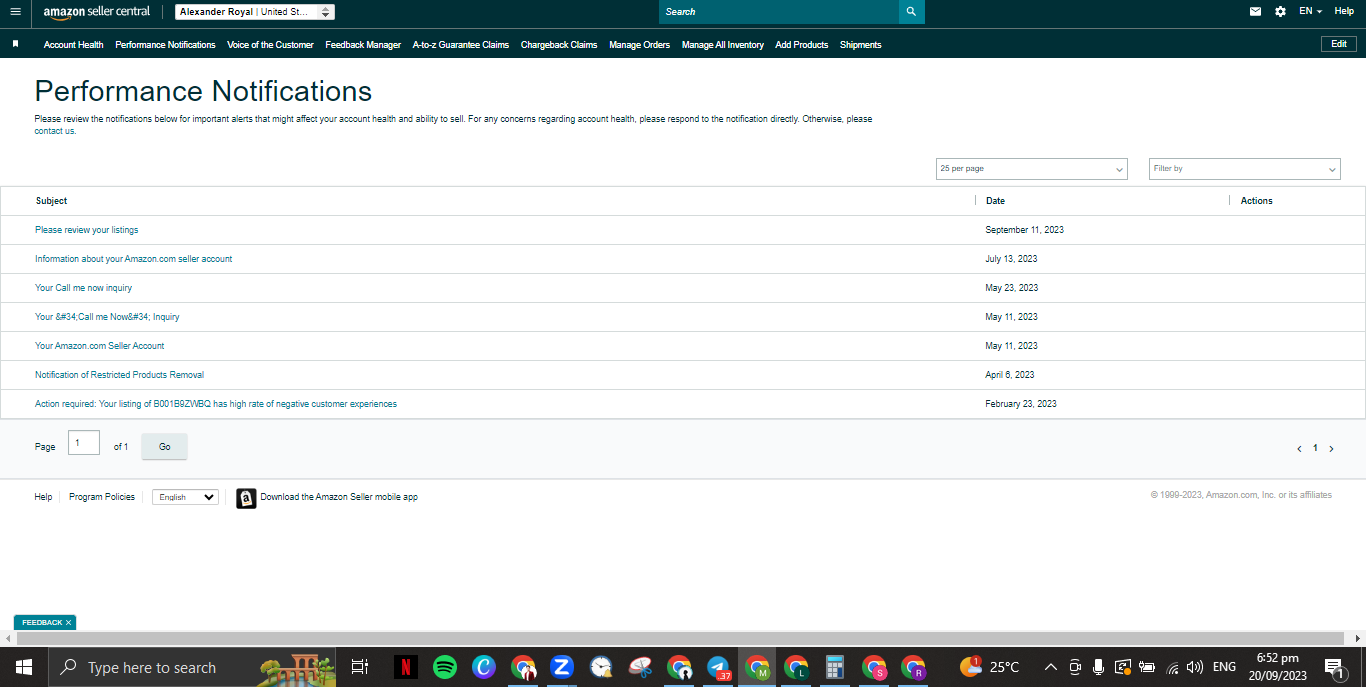Click the Go pagination button
Image resolution: width=1366 pixels, height=687 pixels.
point(165,447)
